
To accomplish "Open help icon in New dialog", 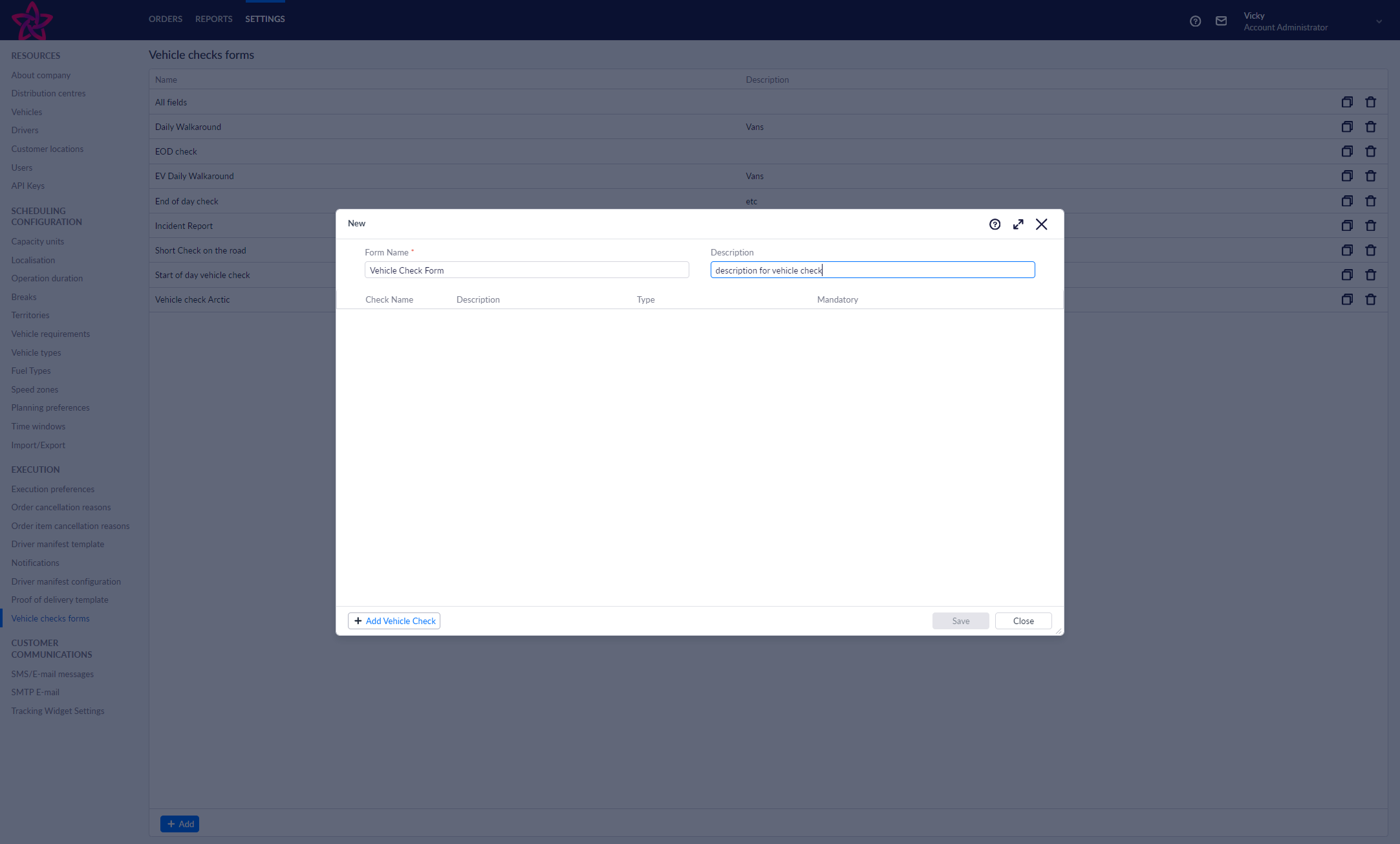I will pyautogui.click(x=995, y=224).
